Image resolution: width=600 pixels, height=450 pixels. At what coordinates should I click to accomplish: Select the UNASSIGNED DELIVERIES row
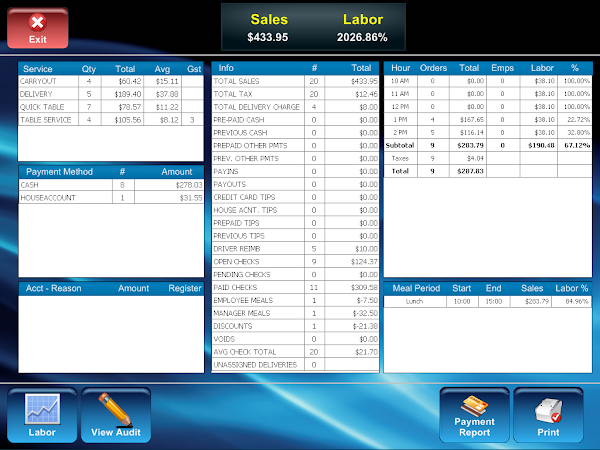pyautogui.click(x=295, y=365)
